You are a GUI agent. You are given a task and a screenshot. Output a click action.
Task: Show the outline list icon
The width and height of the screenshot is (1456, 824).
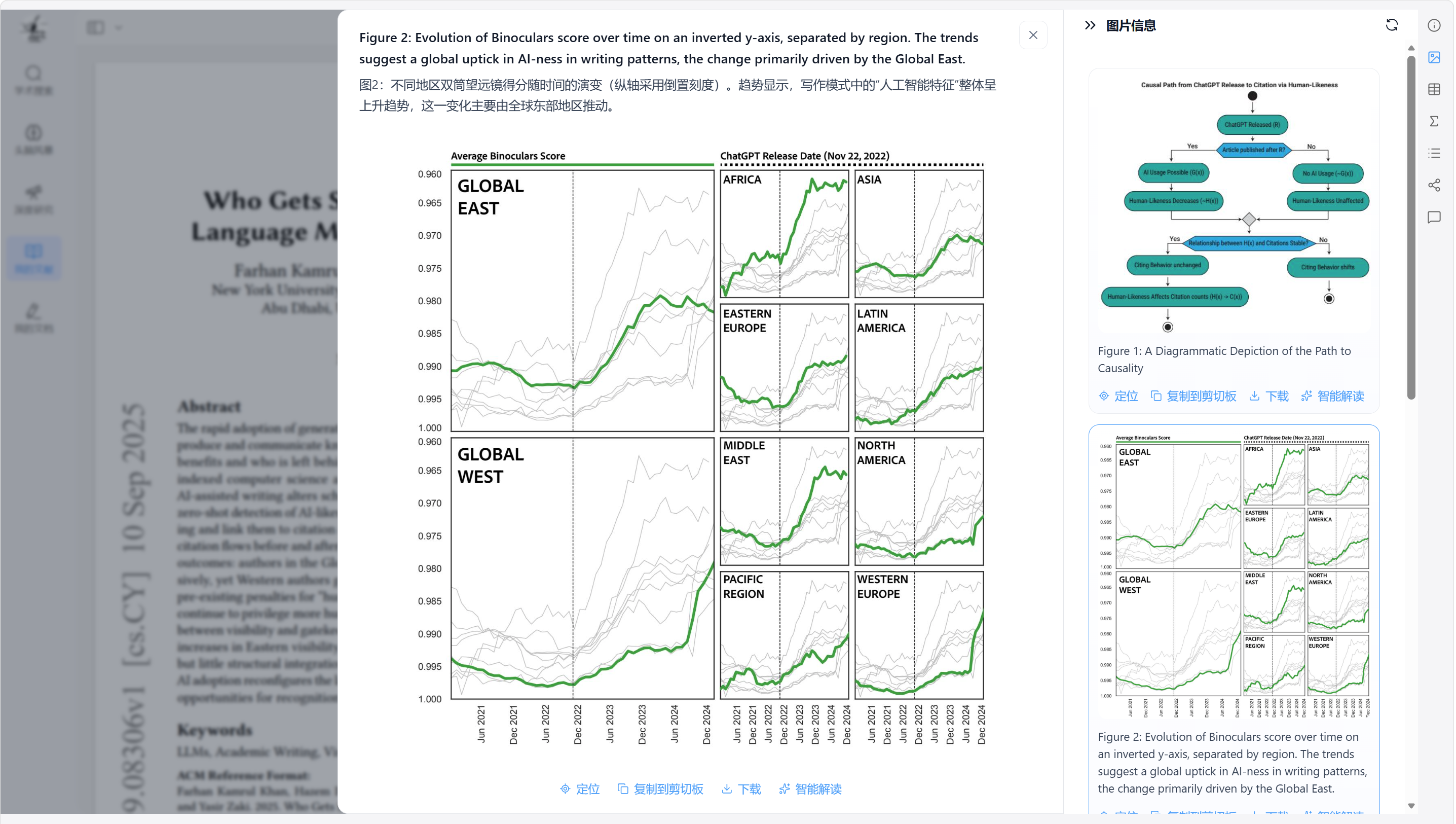pyautogui.click(x=1434, y=153)
